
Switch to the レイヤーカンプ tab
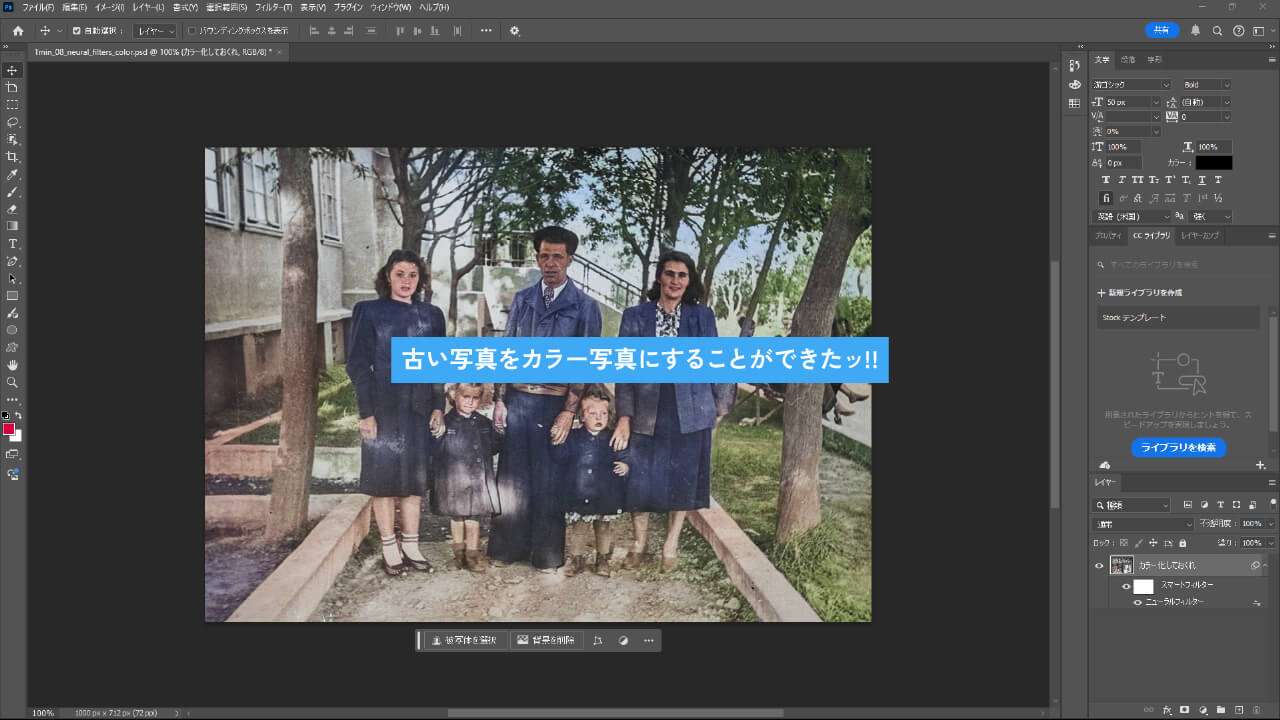pyautogui.click(x=1200, y=235)
